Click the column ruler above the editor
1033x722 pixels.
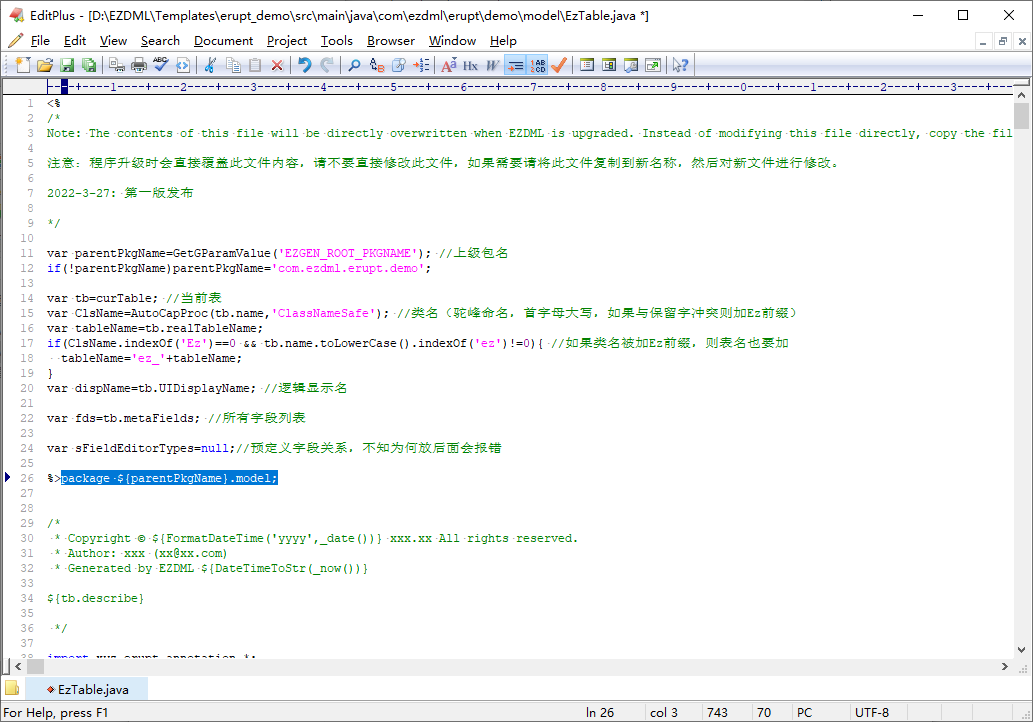[530, 86]
